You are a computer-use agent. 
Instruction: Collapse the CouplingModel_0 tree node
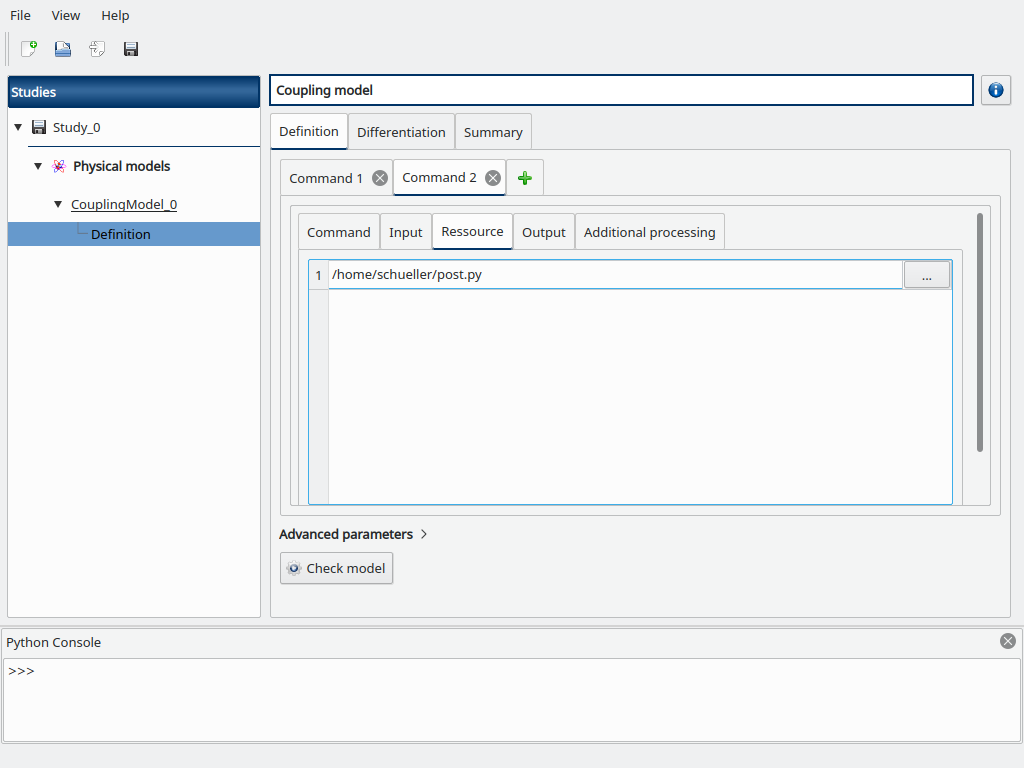(58, 204)
